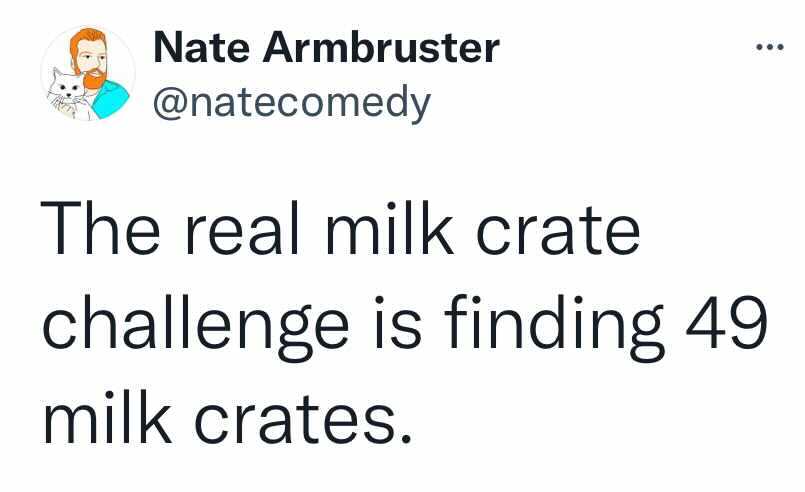Click the word "crate" on the first line
This screenshot has height=492, width=805.
coord(558,231)
